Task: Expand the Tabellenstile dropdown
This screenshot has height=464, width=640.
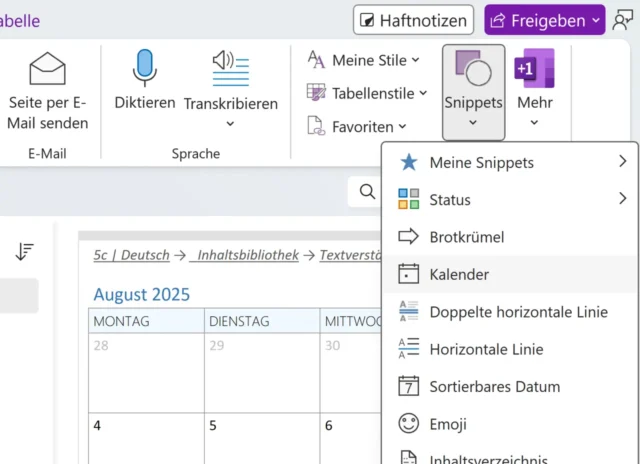Action: tap(366, 93)
